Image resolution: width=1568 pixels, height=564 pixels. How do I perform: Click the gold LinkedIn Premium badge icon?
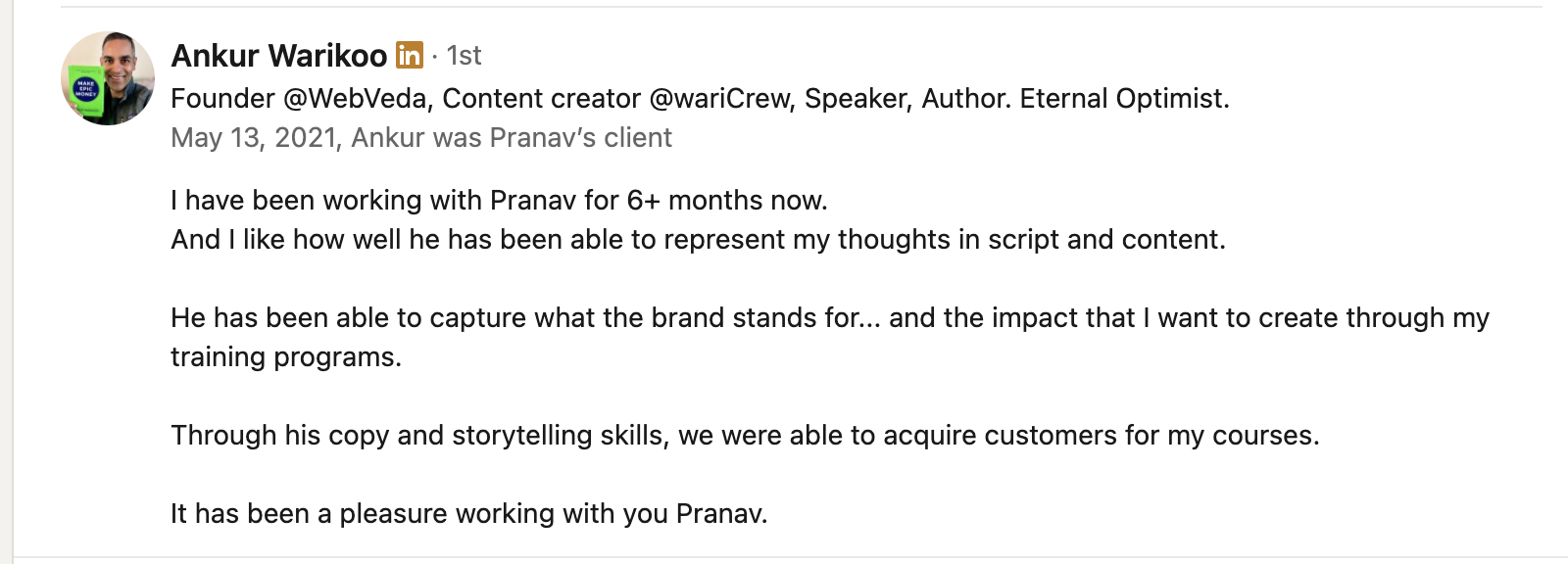coord(410,56)
